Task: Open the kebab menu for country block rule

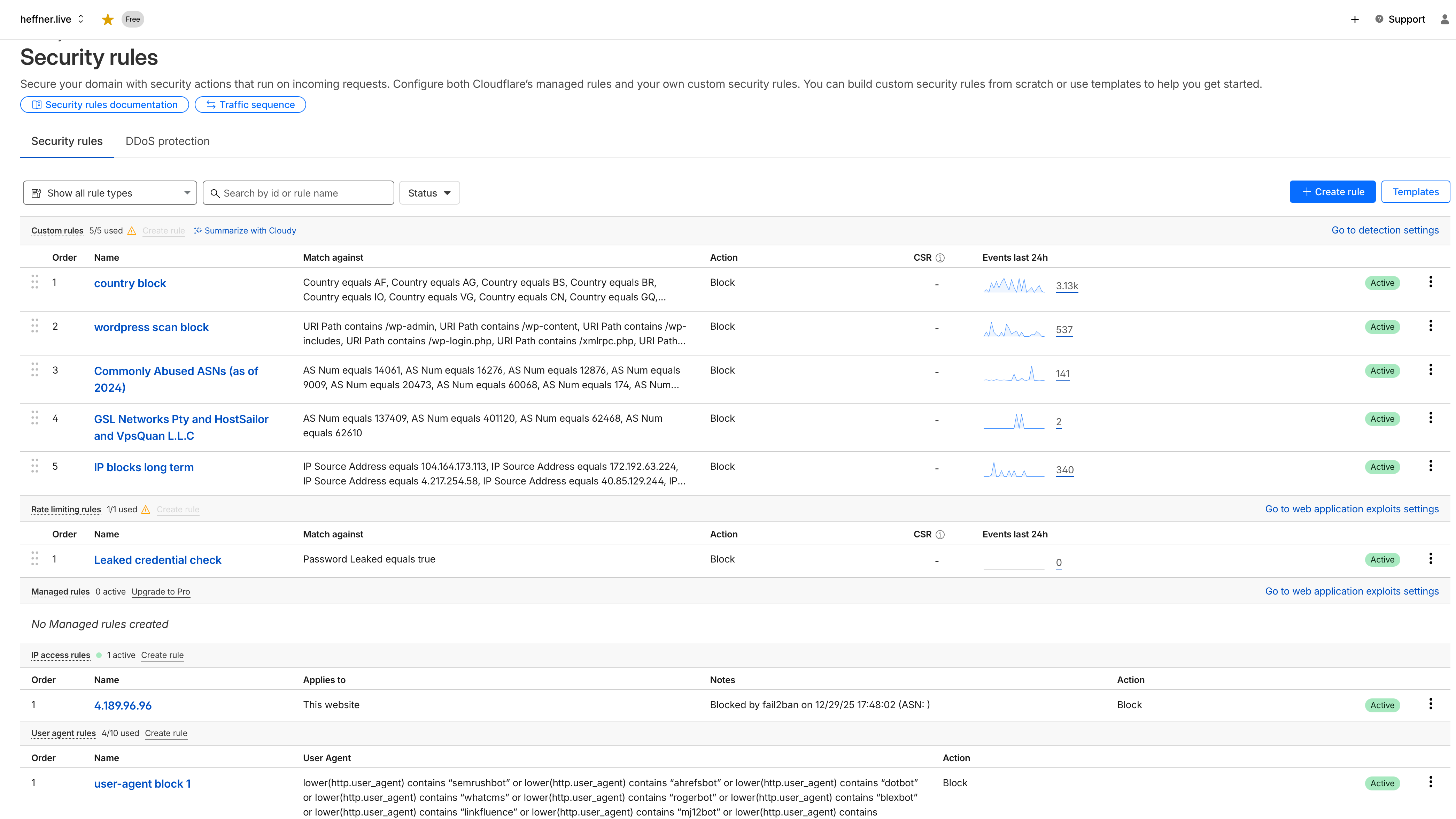Action: click(x=1431, y=281)
